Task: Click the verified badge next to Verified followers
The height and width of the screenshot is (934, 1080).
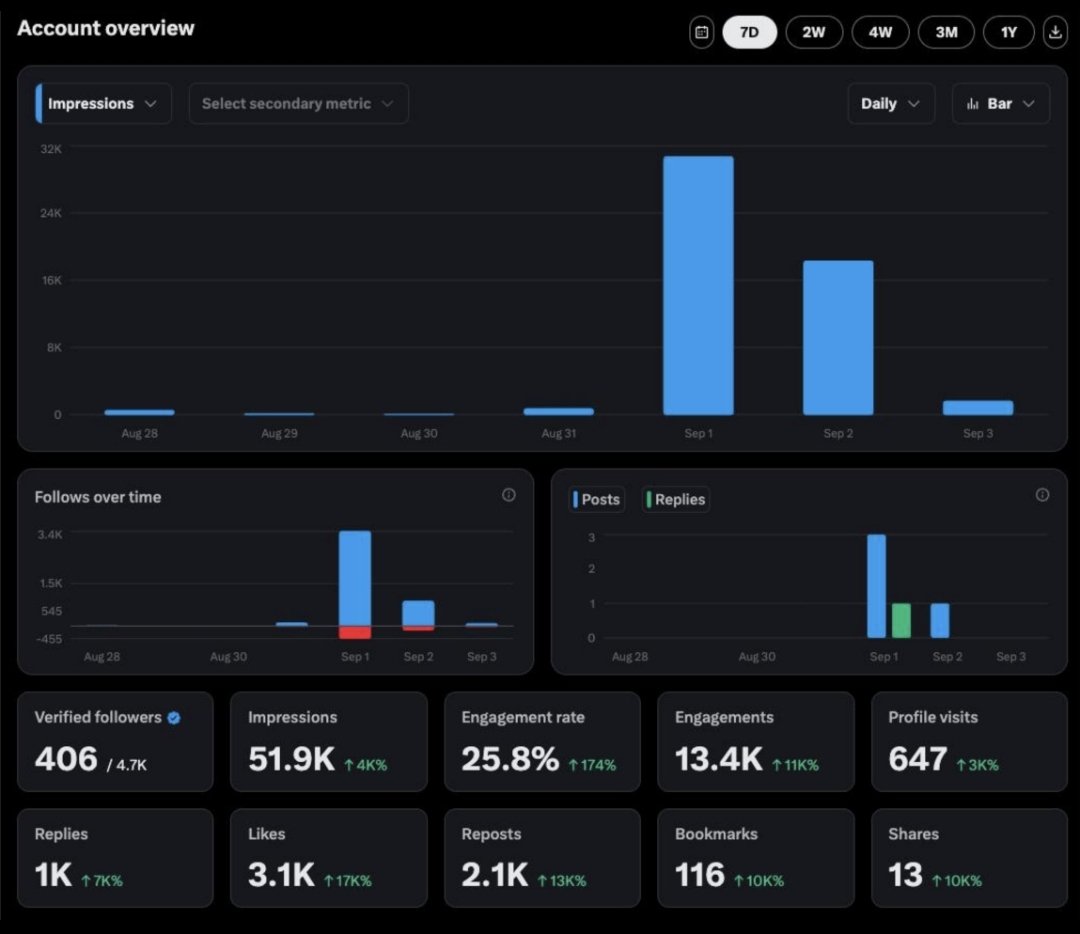Action: coord(172,716)
